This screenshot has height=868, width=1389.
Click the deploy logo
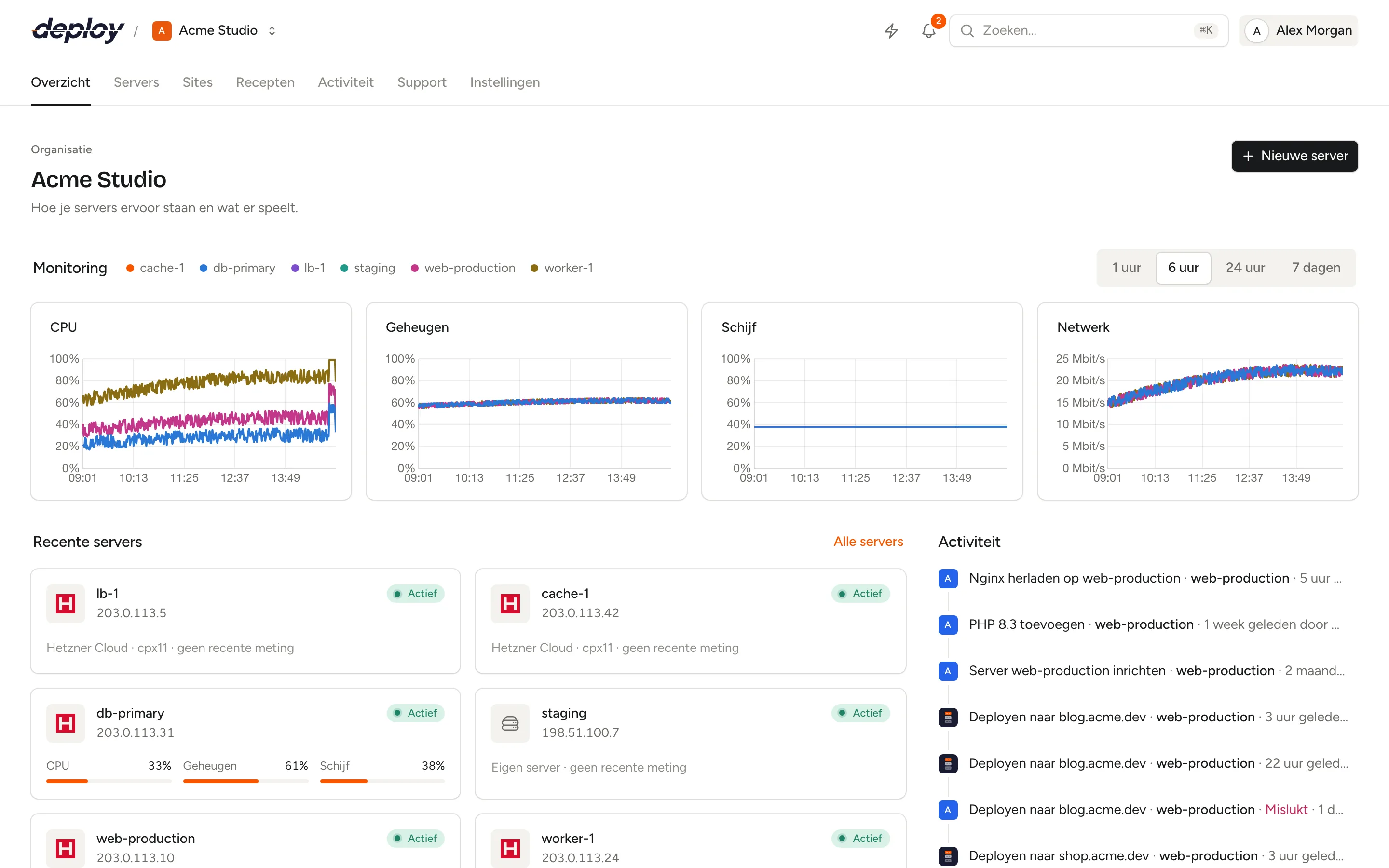pyautogui.click(x=78, y=30)
